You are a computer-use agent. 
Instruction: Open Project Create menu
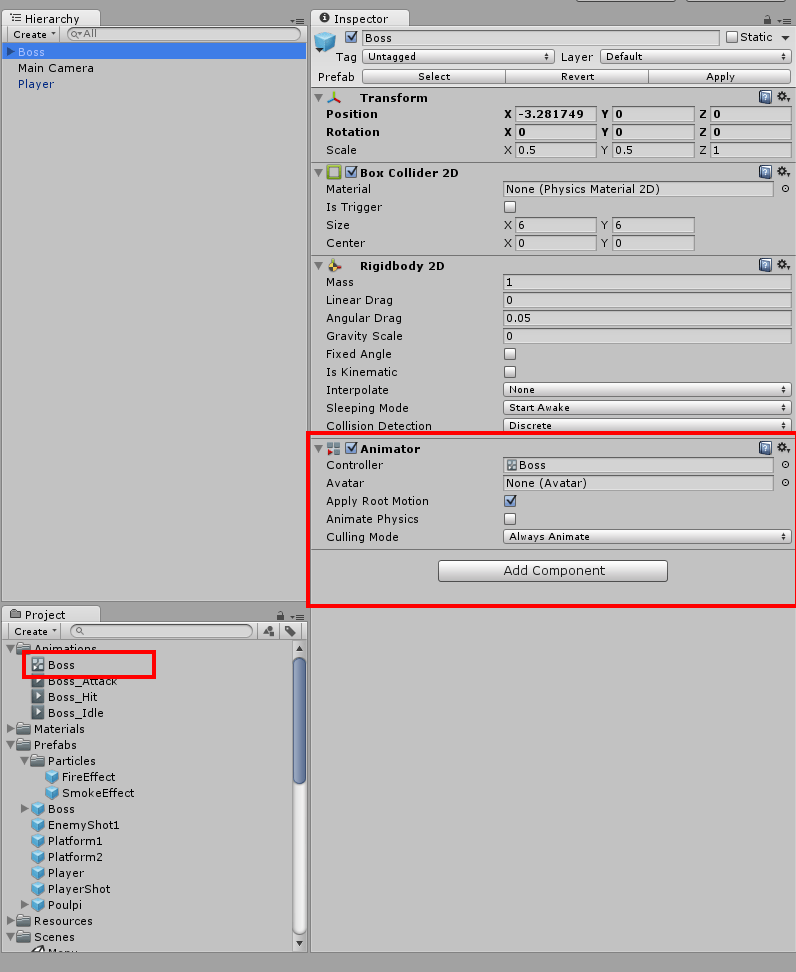[34, 631]
